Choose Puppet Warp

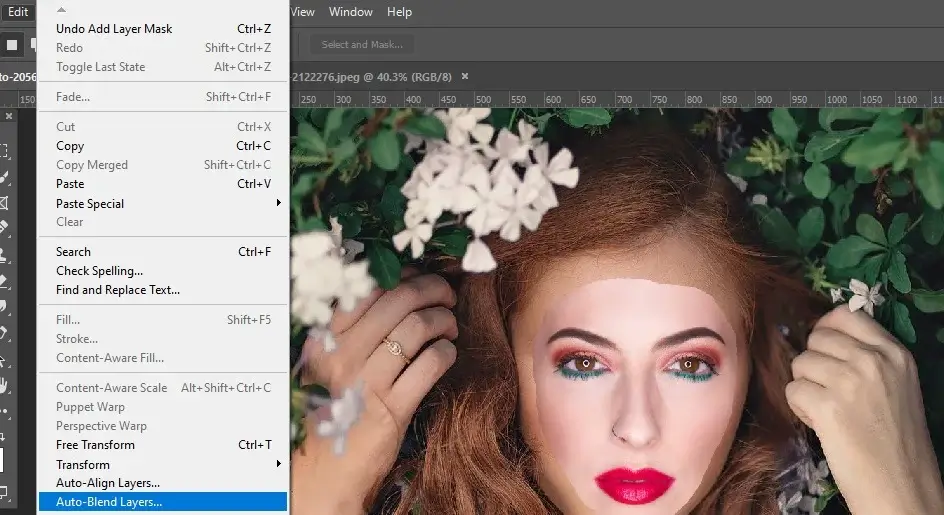point(163,407)
